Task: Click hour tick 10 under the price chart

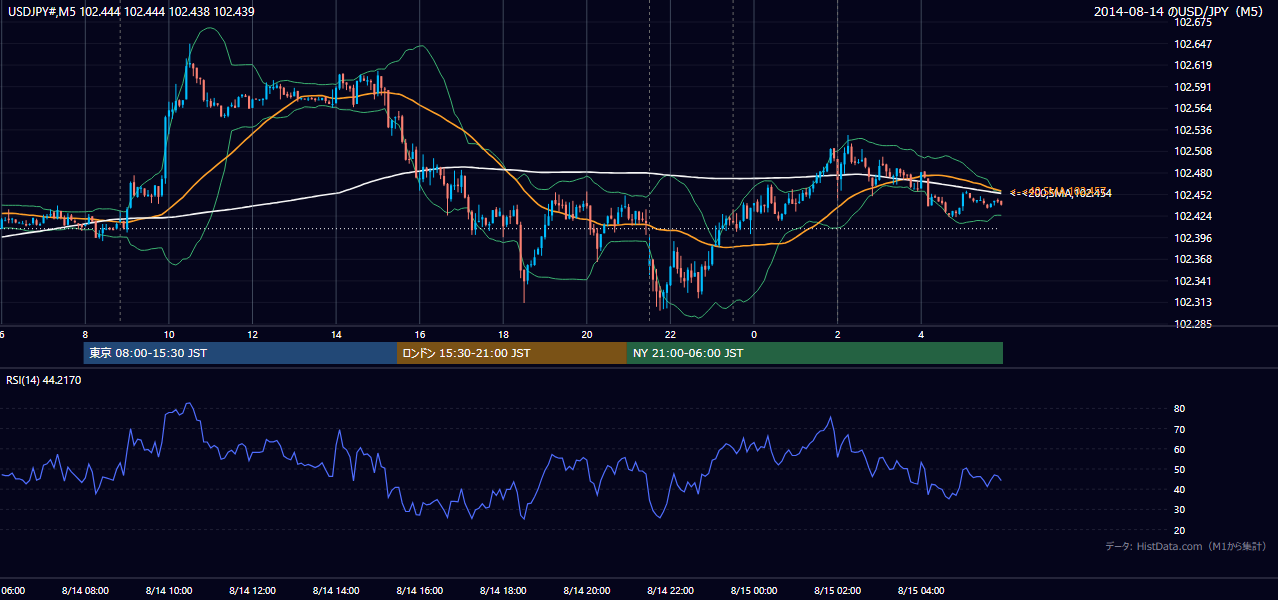Action: (169, 334)
